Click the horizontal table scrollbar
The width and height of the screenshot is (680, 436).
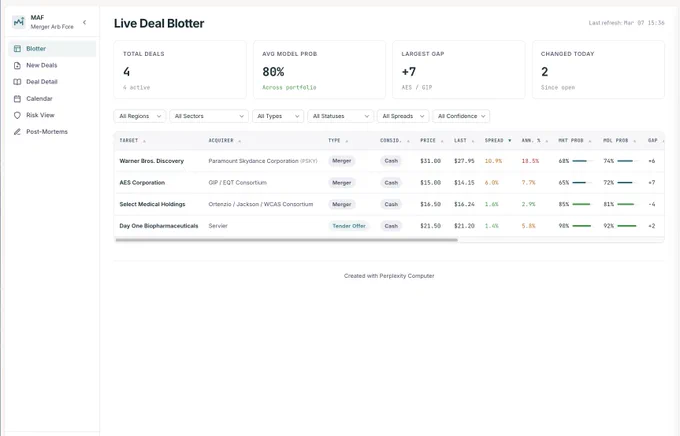[286, 240]
